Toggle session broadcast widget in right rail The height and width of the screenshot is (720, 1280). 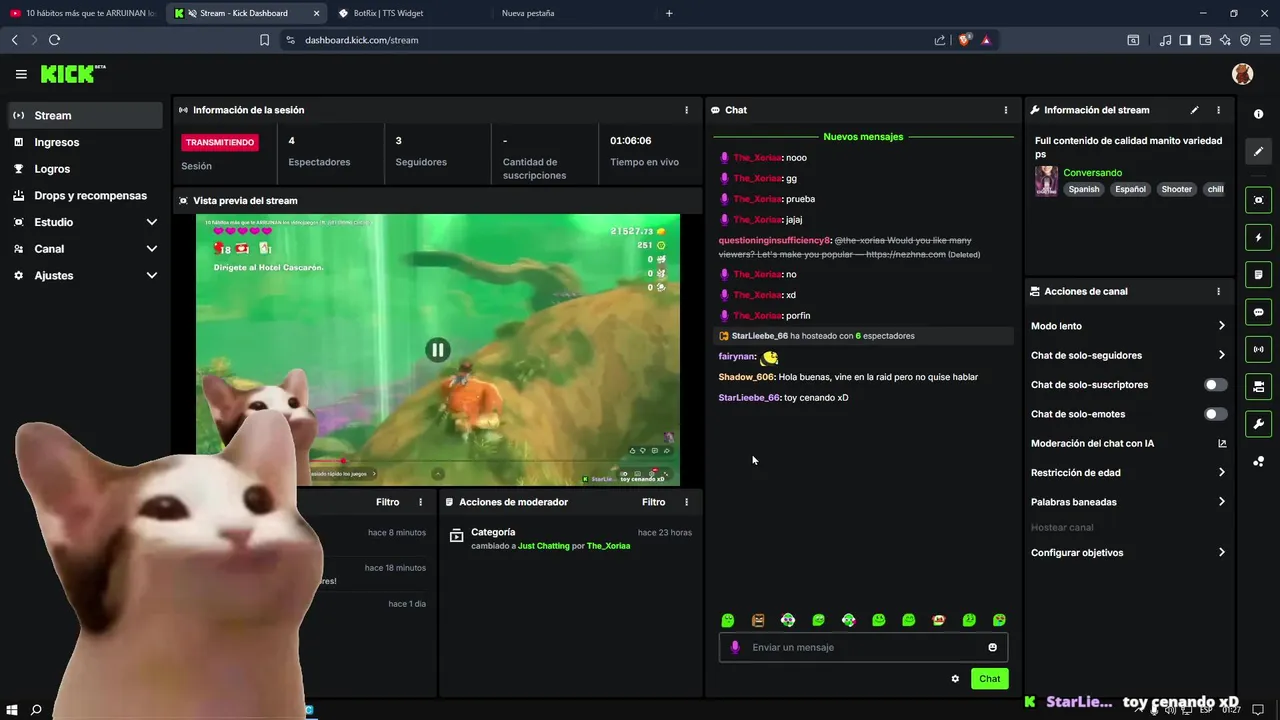pyautogui.click(x=1258, y=349)
